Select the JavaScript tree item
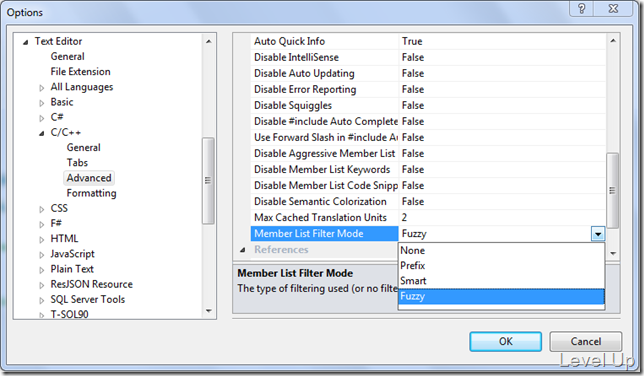This screenshot has width=644, height=376. click(x=72, y=254)
